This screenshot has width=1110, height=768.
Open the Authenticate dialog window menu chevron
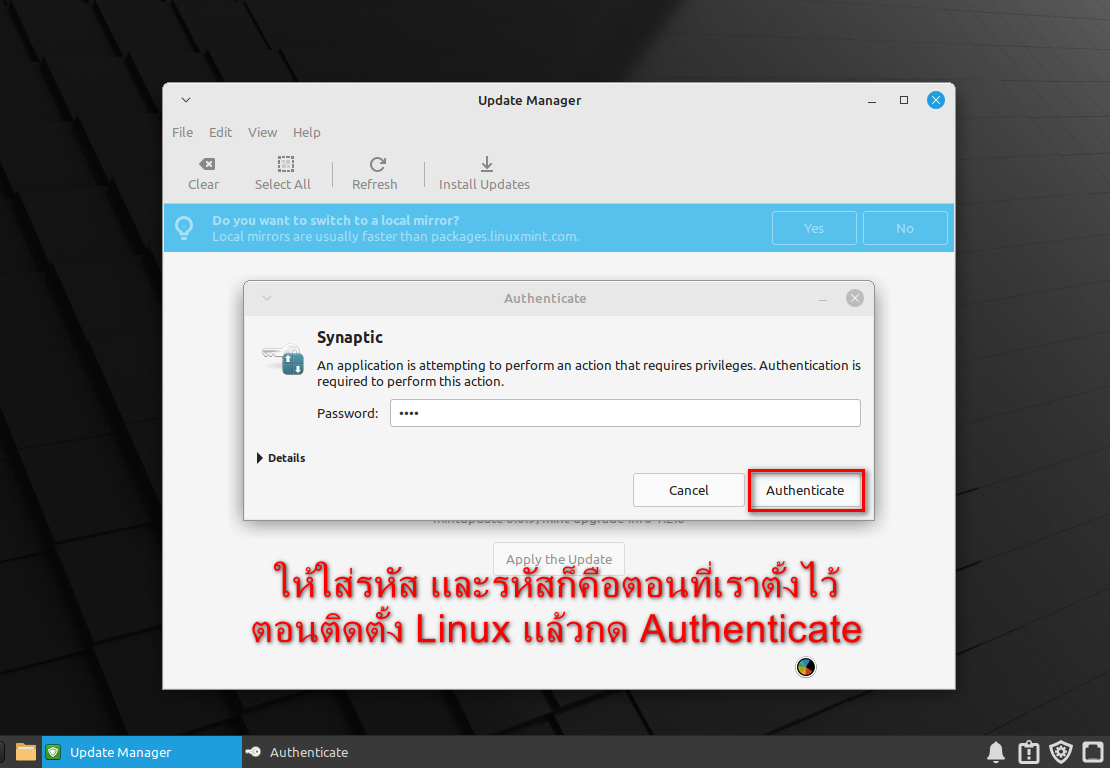[267, 298]
